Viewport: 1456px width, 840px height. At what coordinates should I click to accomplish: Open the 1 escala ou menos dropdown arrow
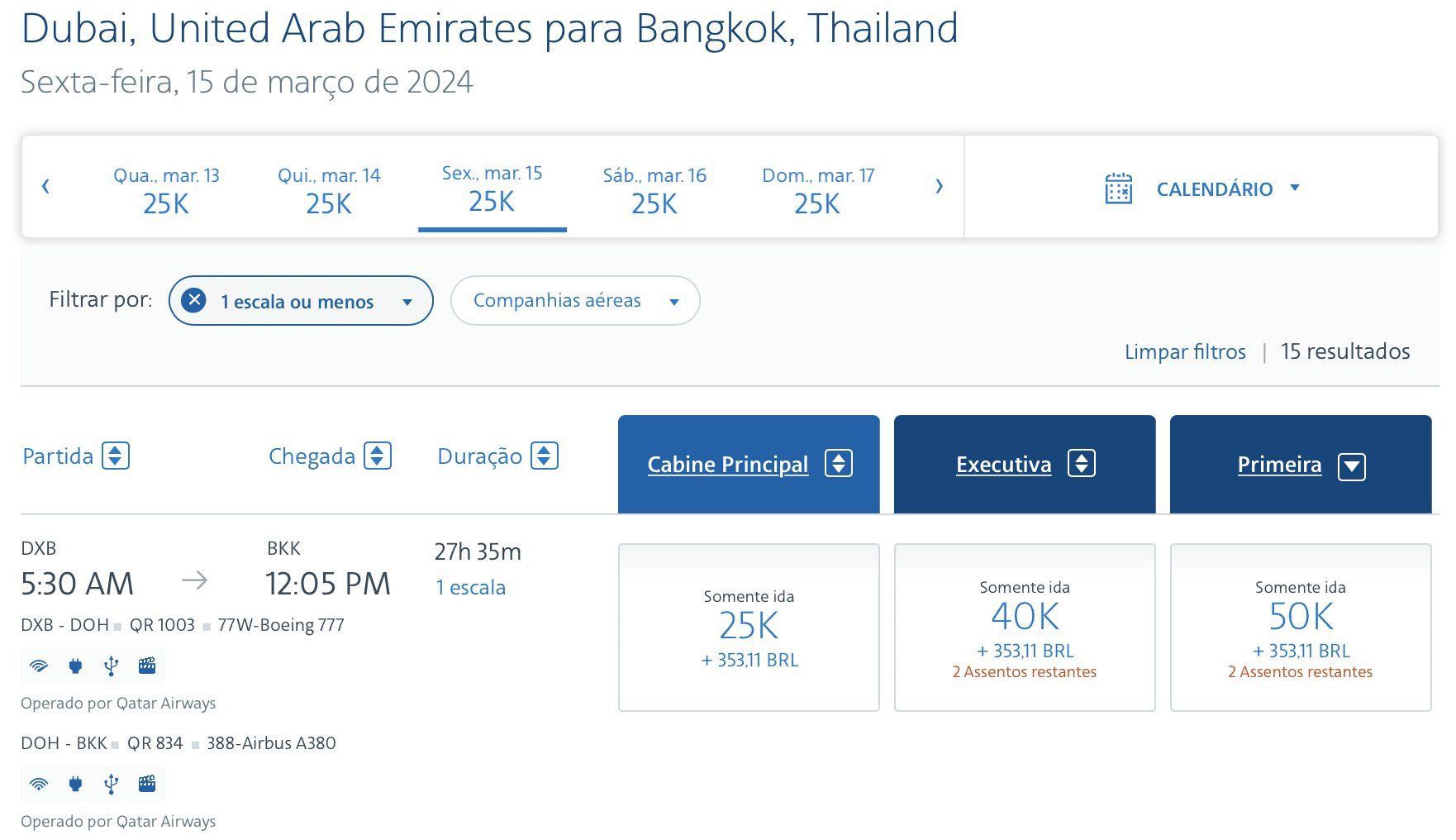point(407,302)
